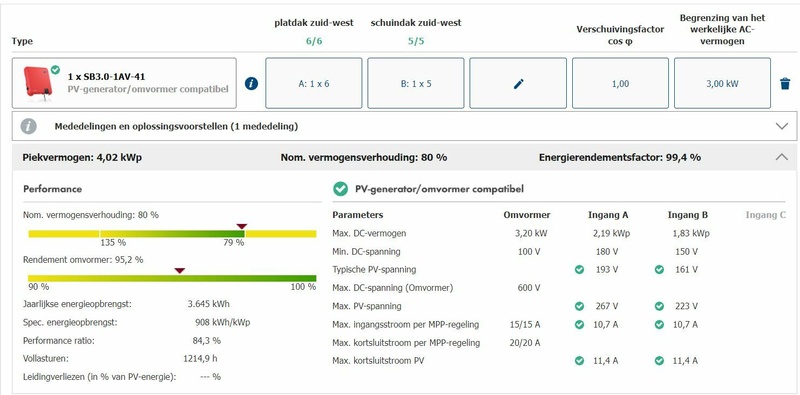Screen dimensions: 800x395
Task: Click the Performance ratio 84,3 % value
Action: [x=206, y=340]
